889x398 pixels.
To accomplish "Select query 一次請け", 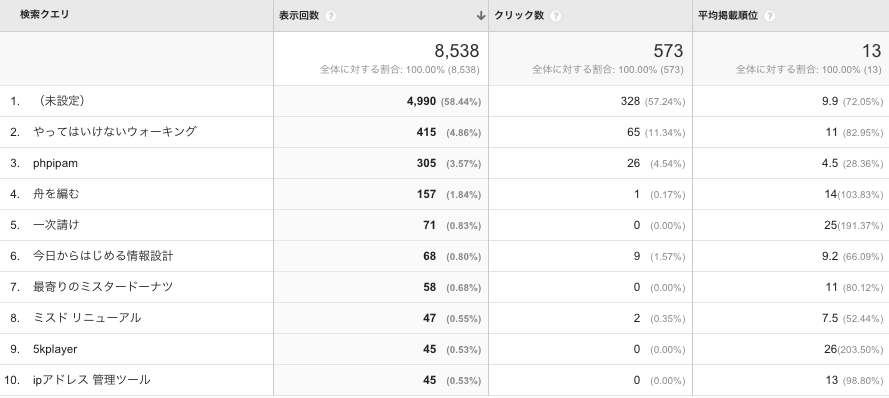I will pos(56,225).
